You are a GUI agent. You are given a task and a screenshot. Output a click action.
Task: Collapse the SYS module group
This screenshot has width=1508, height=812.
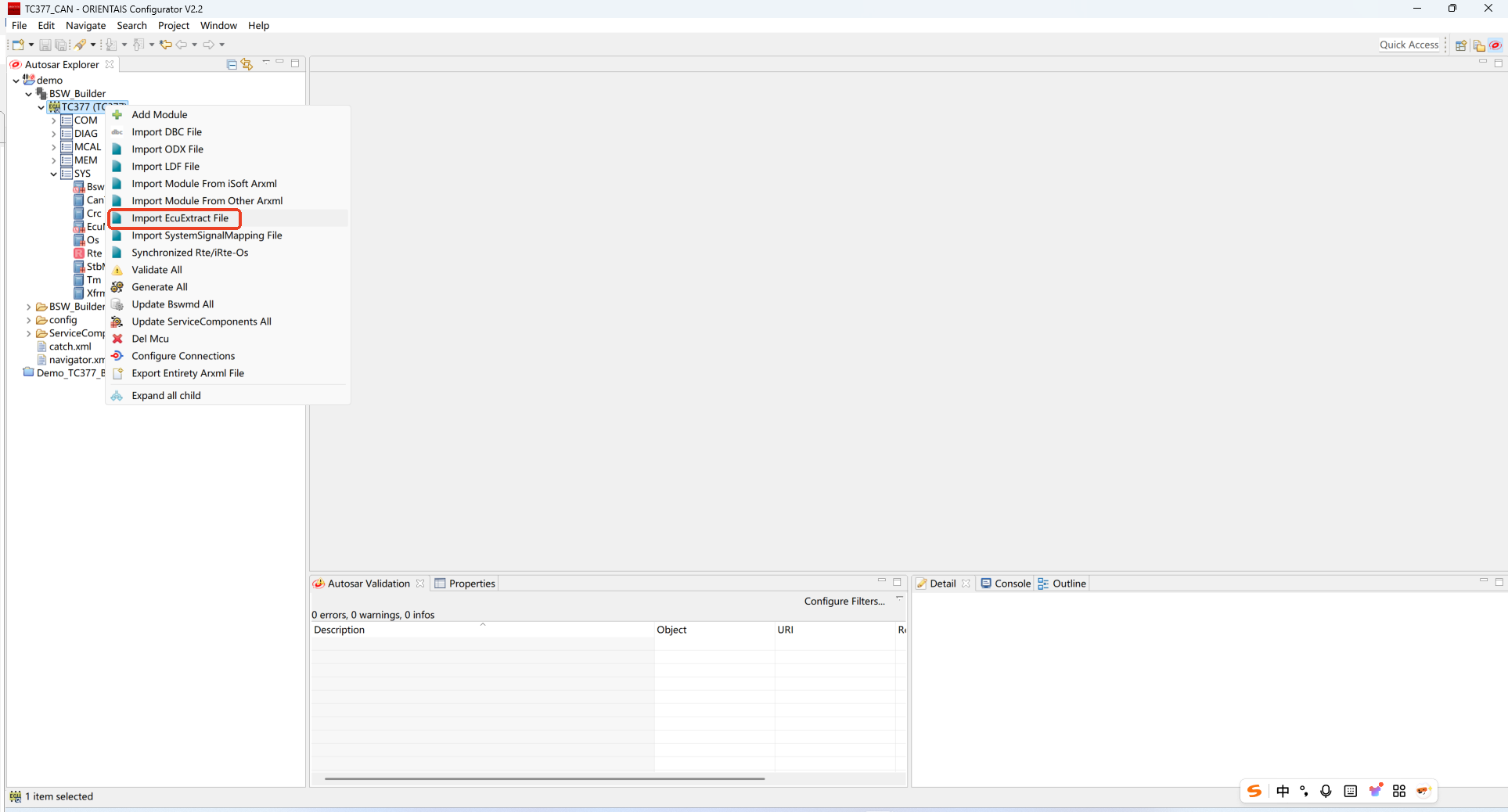[x=54, y=174]
